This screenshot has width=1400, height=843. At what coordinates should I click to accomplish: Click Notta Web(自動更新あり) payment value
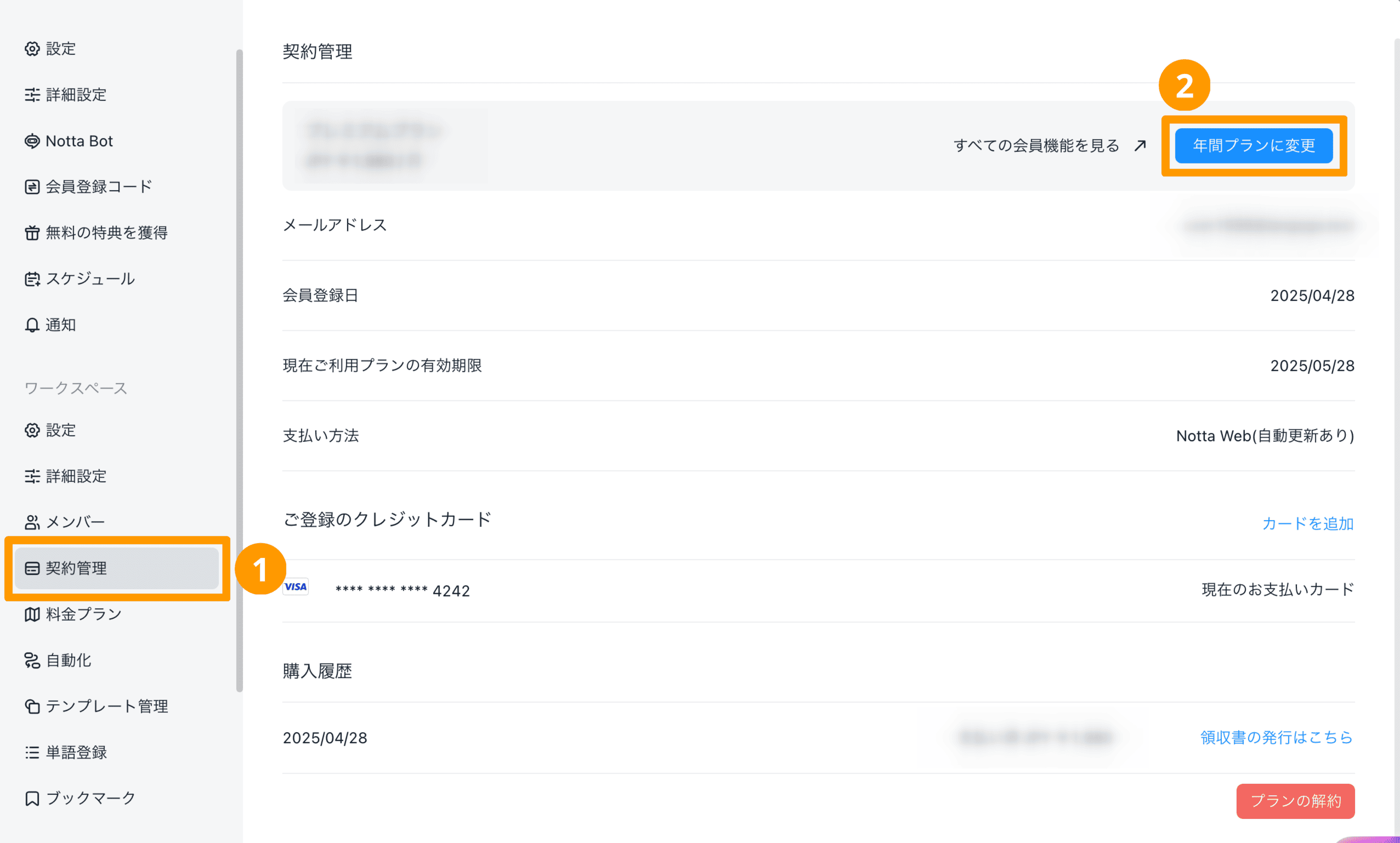click(1265, 436)
